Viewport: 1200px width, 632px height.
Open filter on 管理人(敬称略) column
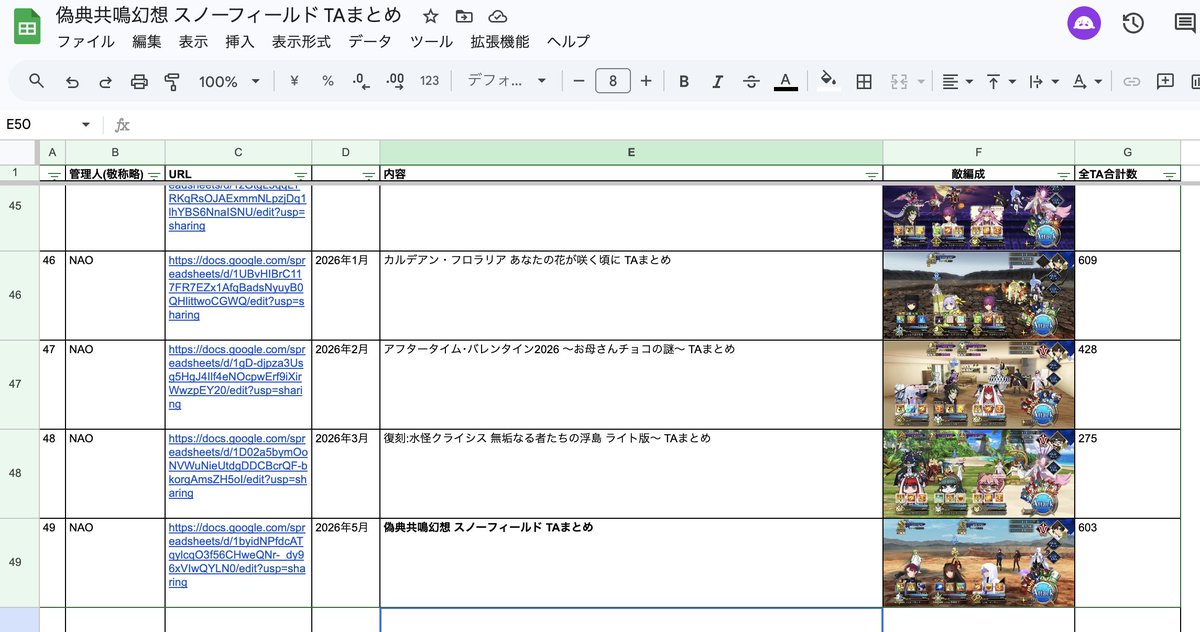(x=154, y=175)
